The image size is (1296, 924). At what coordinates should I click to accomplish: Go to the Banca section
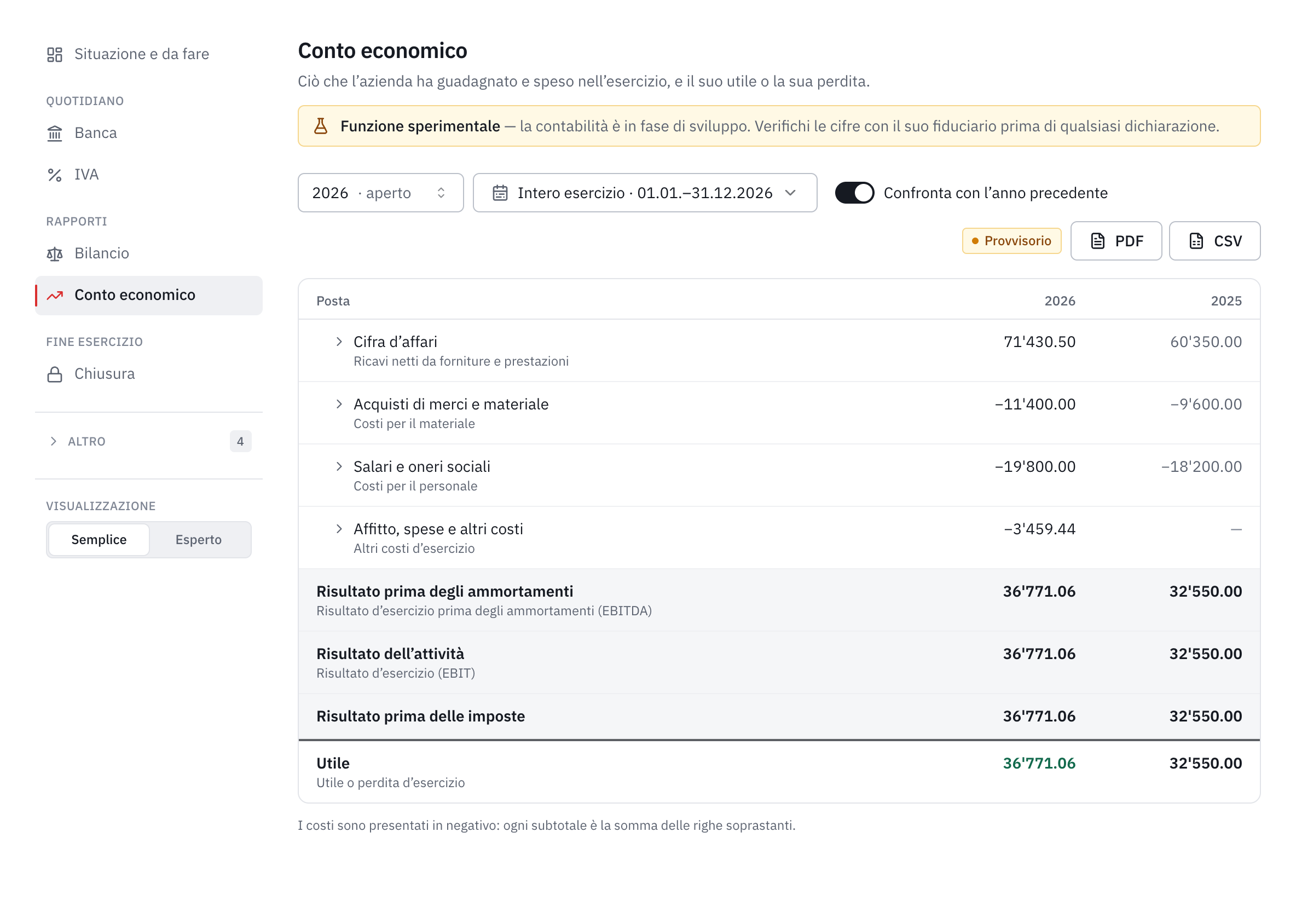(x=149, y=133)
